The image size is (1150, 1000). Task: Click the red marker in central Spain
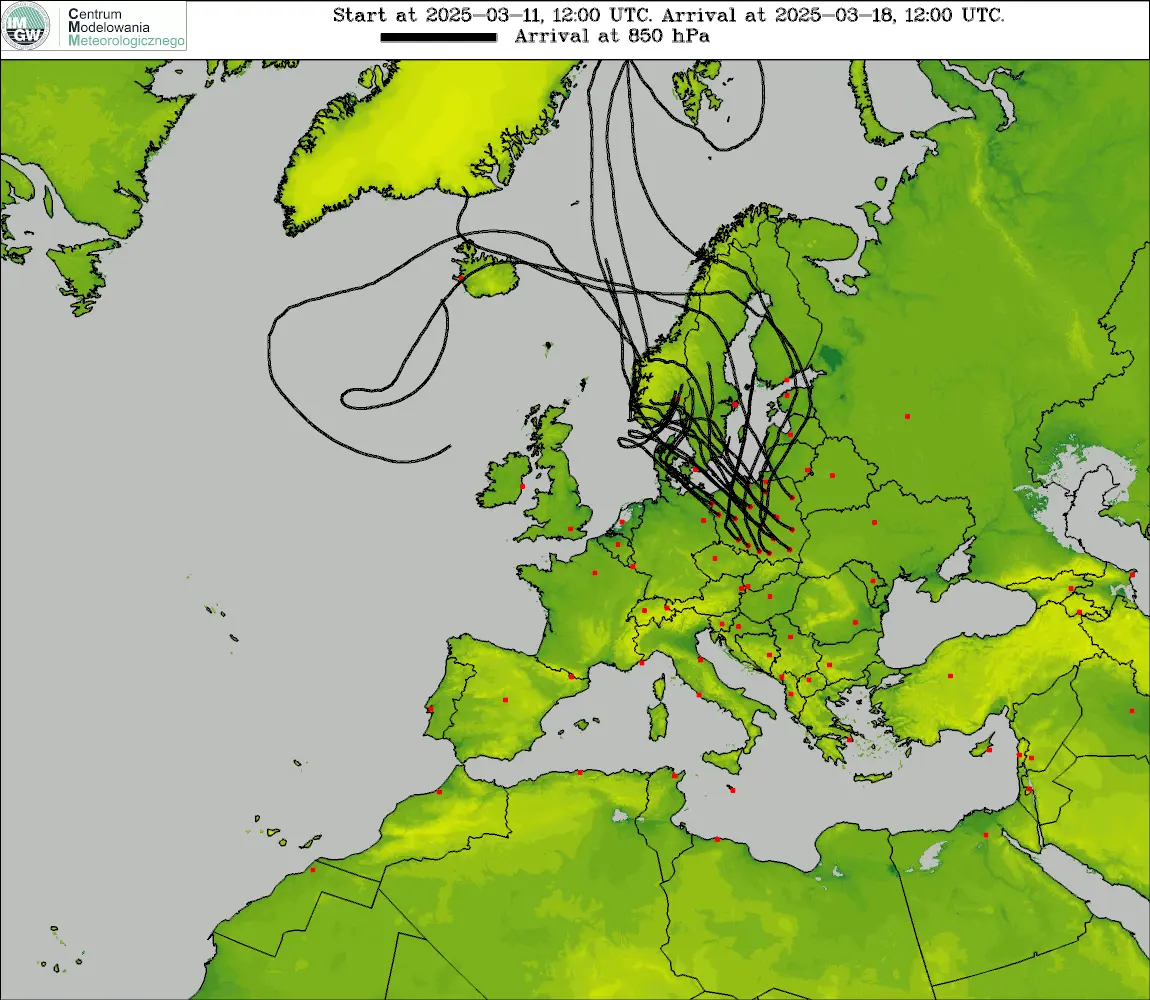point(505,700)
